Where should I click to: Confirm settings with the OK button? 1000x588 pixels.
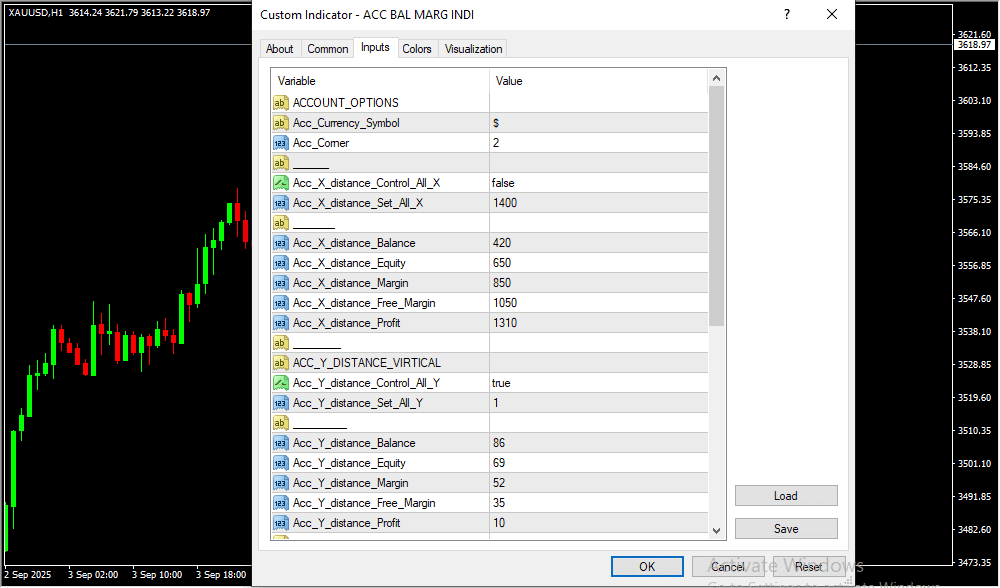(x=647, y=567)
